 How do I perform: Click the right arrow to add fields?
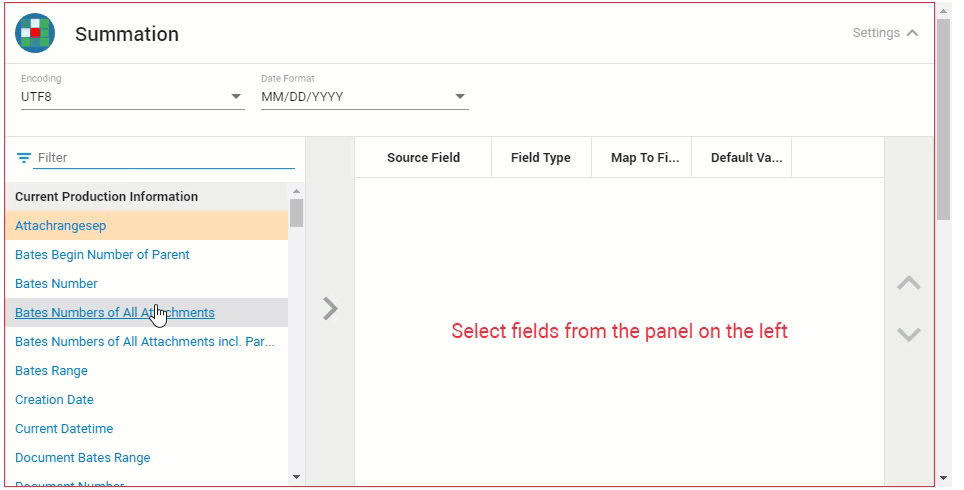(330, 309)
